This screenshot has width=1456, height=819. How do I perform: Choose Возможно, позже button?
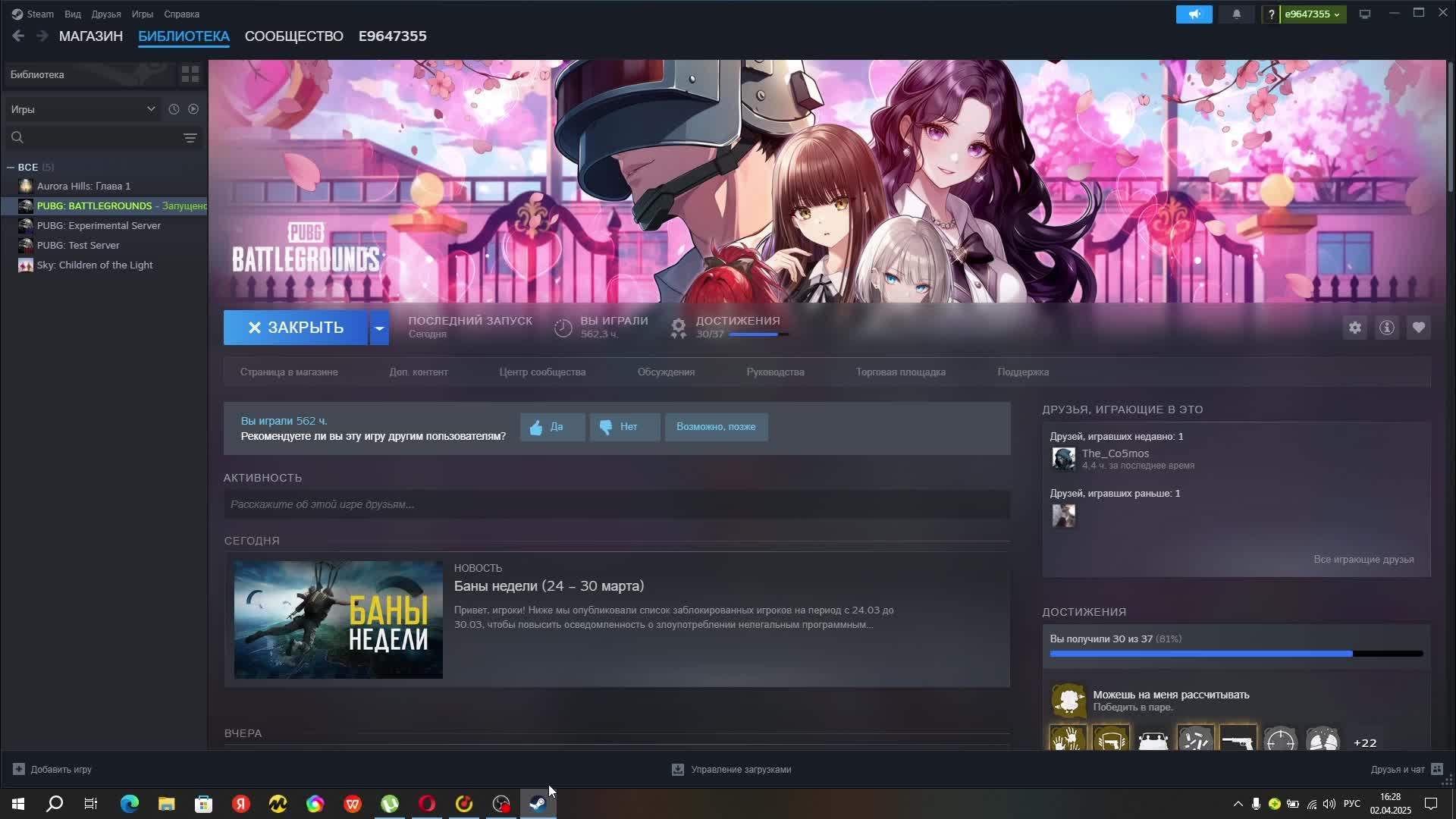[716, 427]
